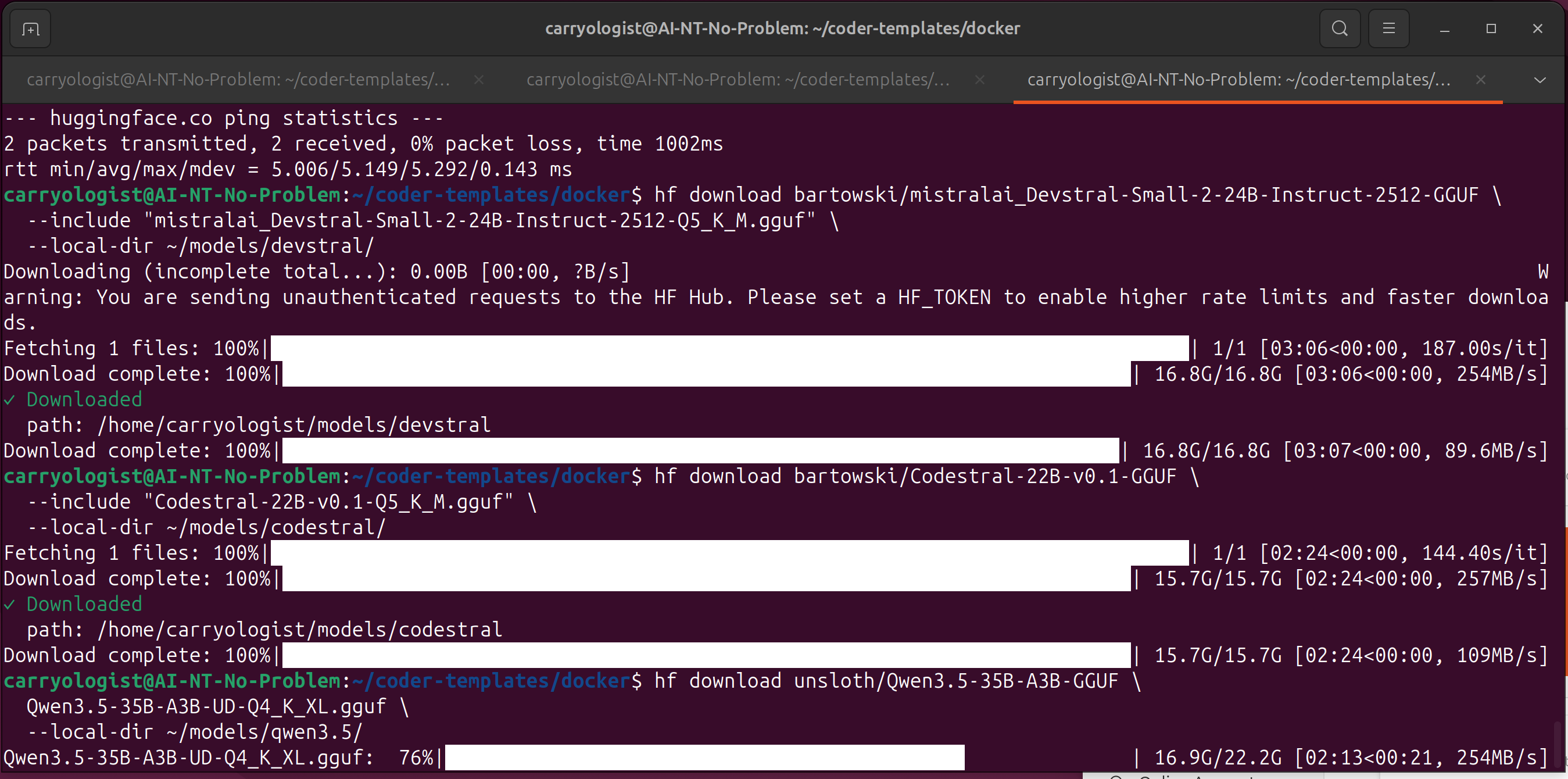Close the first terminal tab

[x=479, y=80]
